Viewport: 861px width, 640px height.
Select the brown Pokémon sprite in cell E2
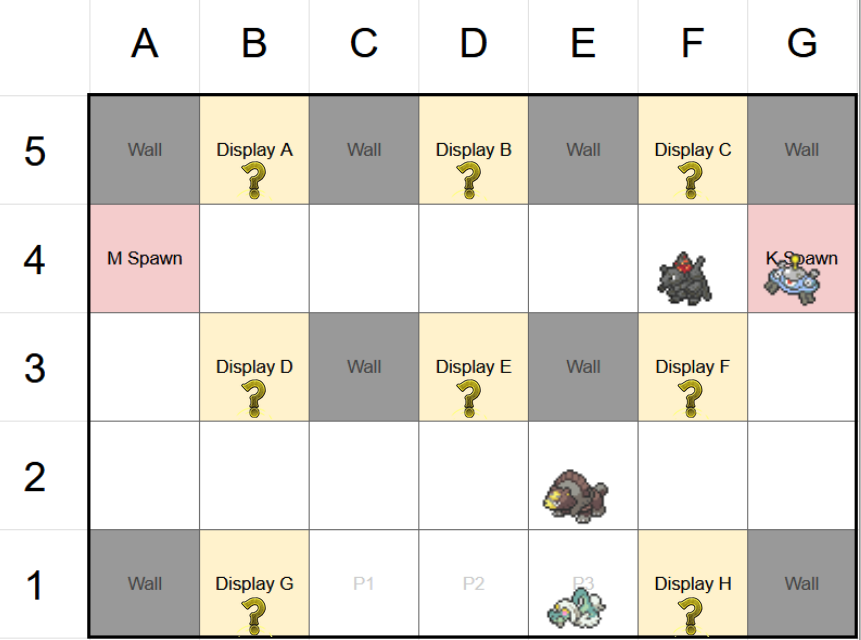point(575,495)
